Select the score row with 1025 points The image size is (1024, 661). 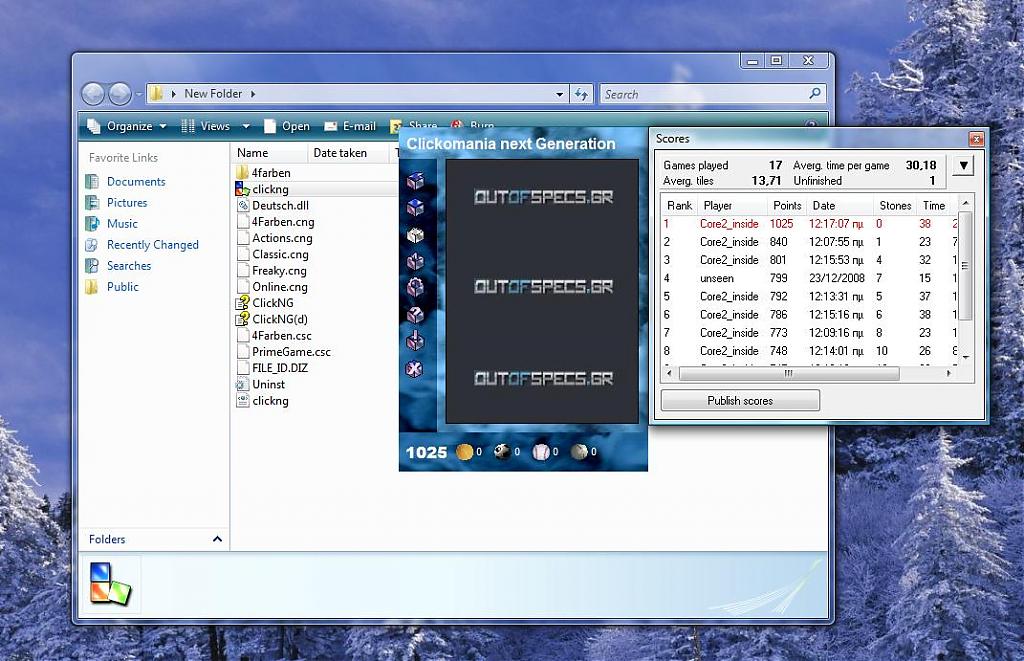809,223
